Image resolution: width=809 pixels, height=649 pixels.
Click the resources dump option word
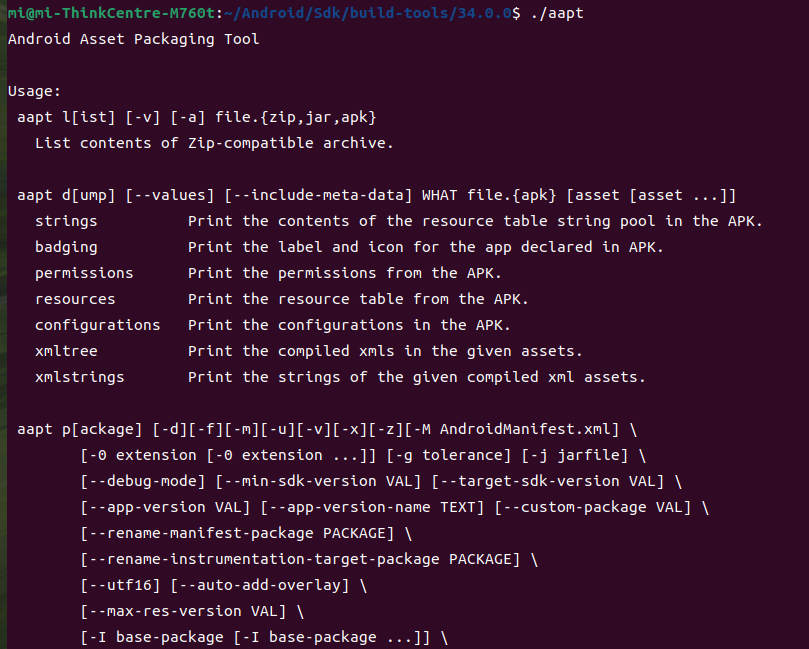tap(75, 299)
